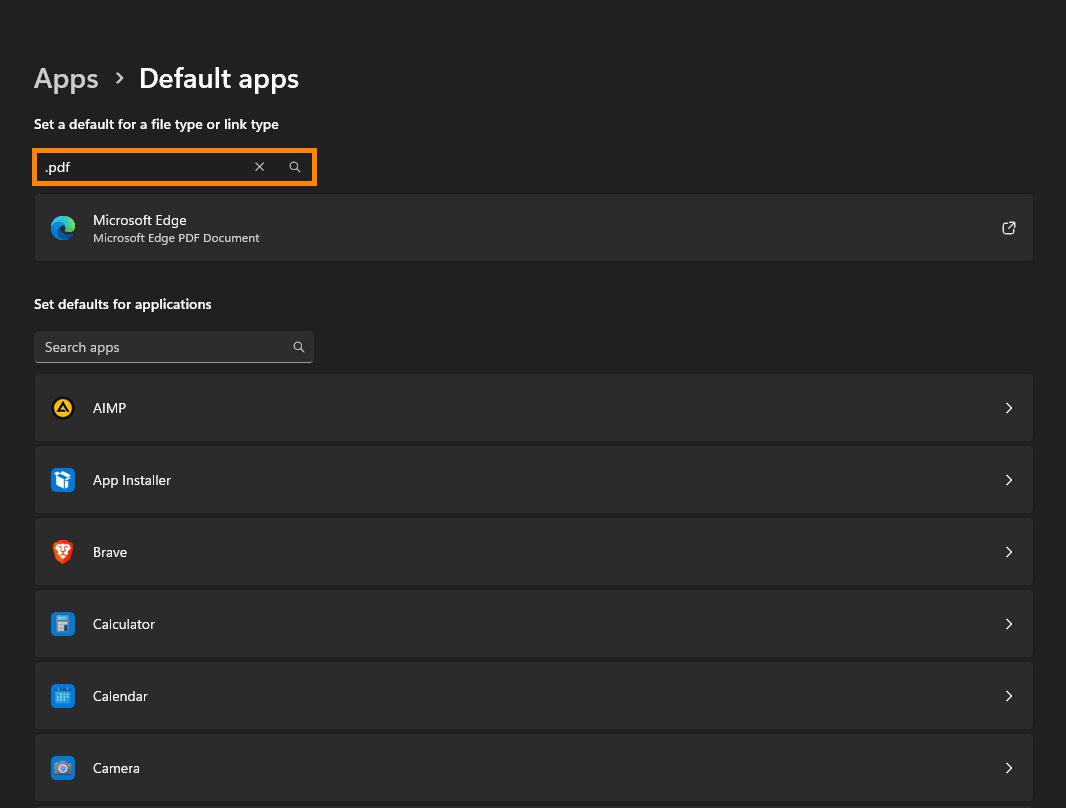1066x808 pixels.
Task: Clear the .pdf search text with X
Action: click(x=260, y=167)
